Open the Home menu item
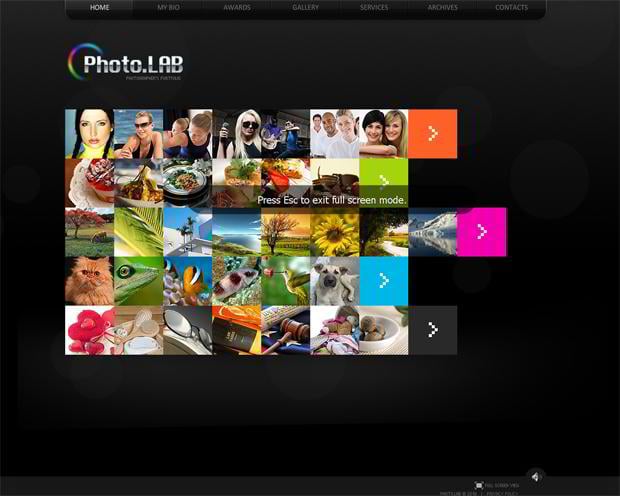Viewport: 620px width, 496px height. pyautogui.click(x=100, y=8)
